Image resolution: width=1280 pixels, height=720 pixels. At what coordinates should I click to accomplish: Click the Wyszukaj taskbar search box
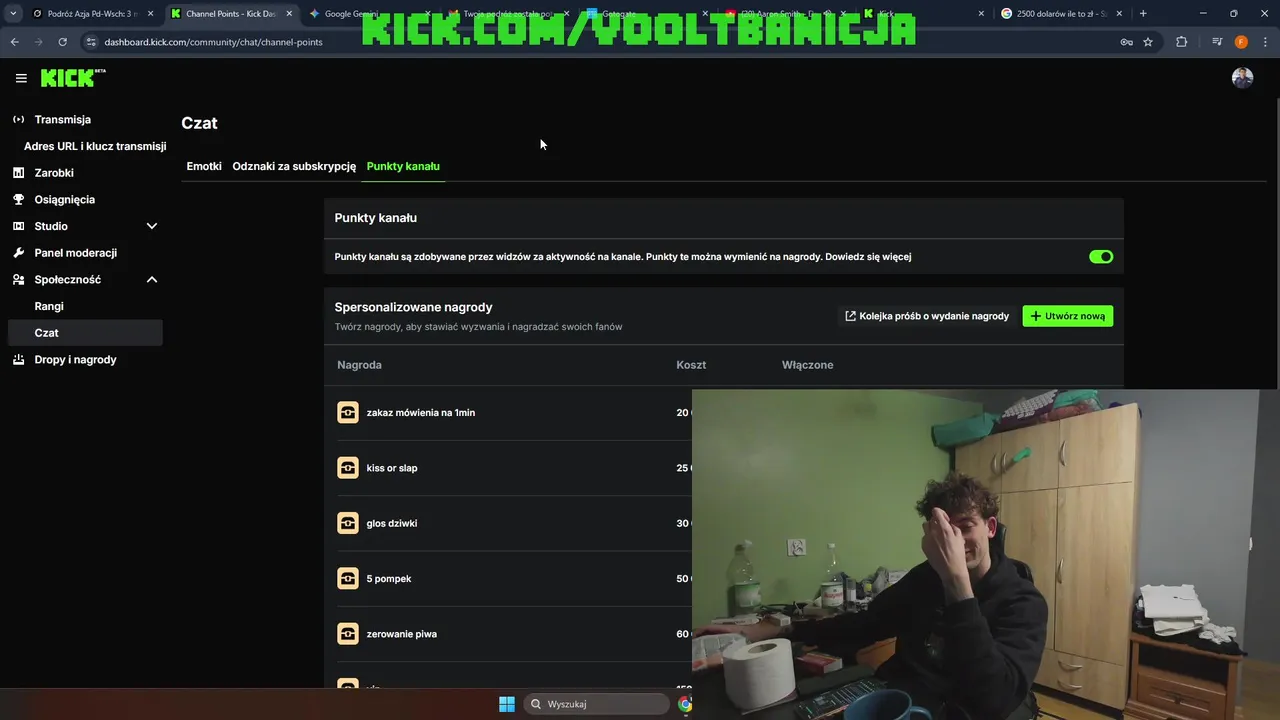click(x=597, y=704)
